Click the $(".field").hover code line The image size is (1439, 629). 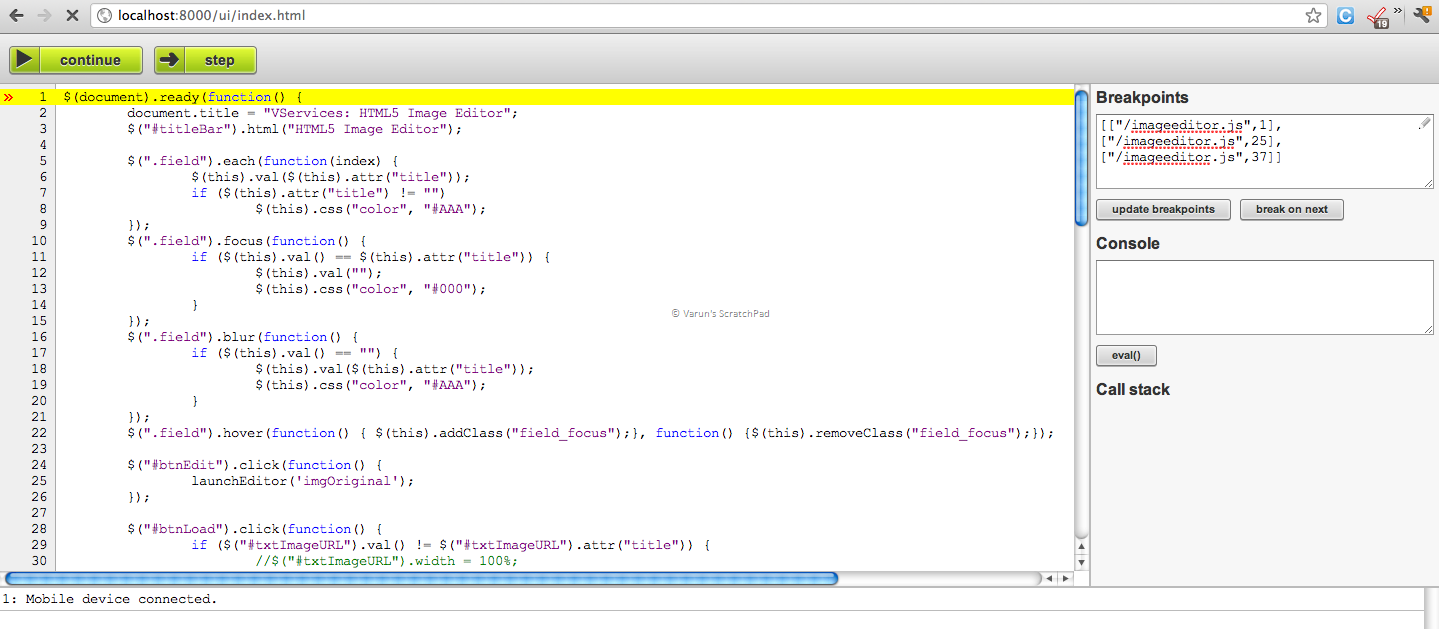coord(591,433)
